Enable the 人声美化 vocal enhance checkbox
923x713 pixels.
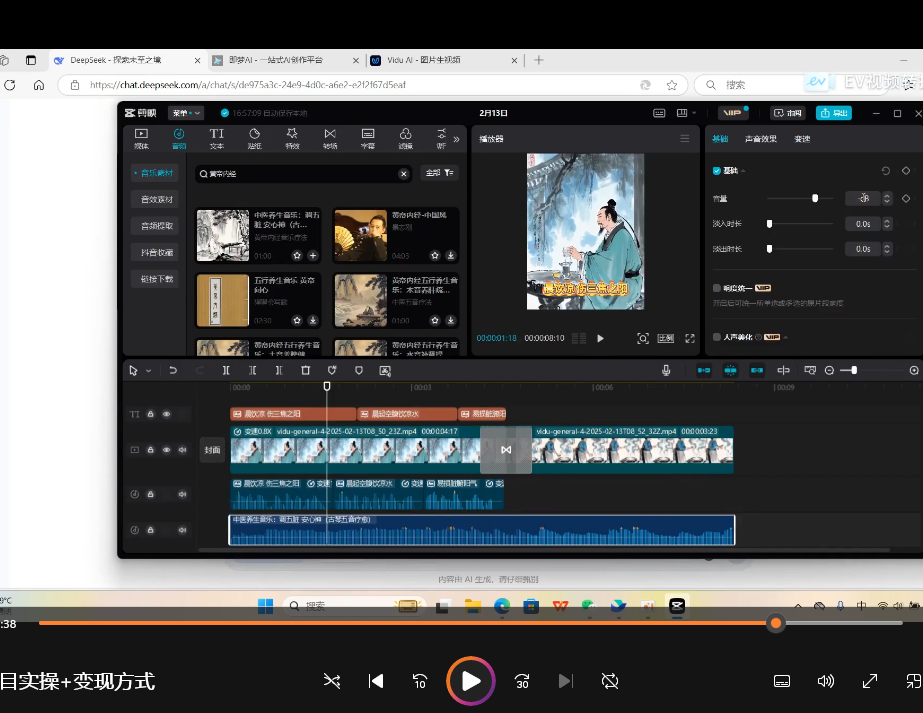pos(716,337)
